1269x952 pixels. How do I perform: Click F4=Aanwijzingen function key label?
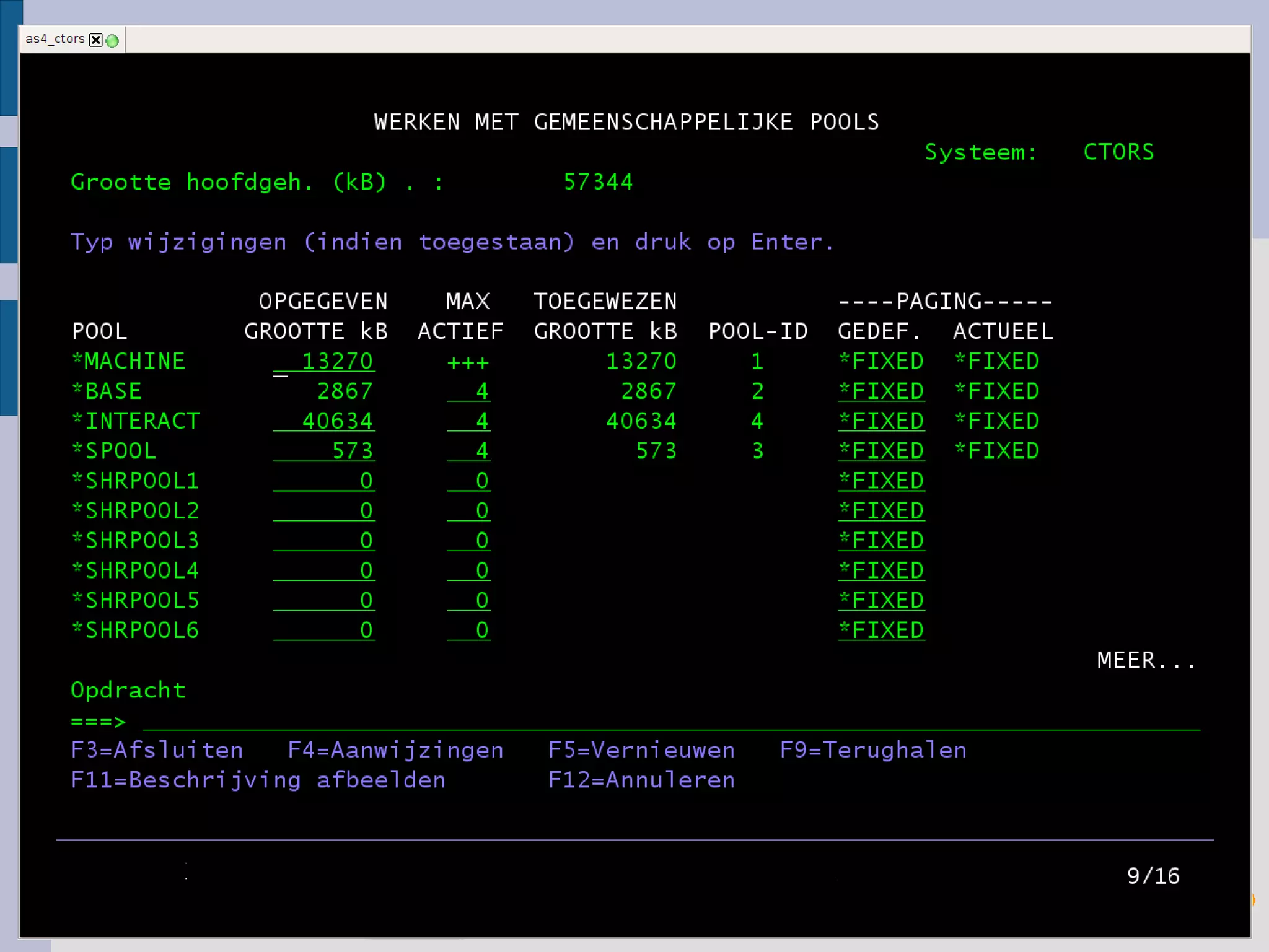point(395,751)
